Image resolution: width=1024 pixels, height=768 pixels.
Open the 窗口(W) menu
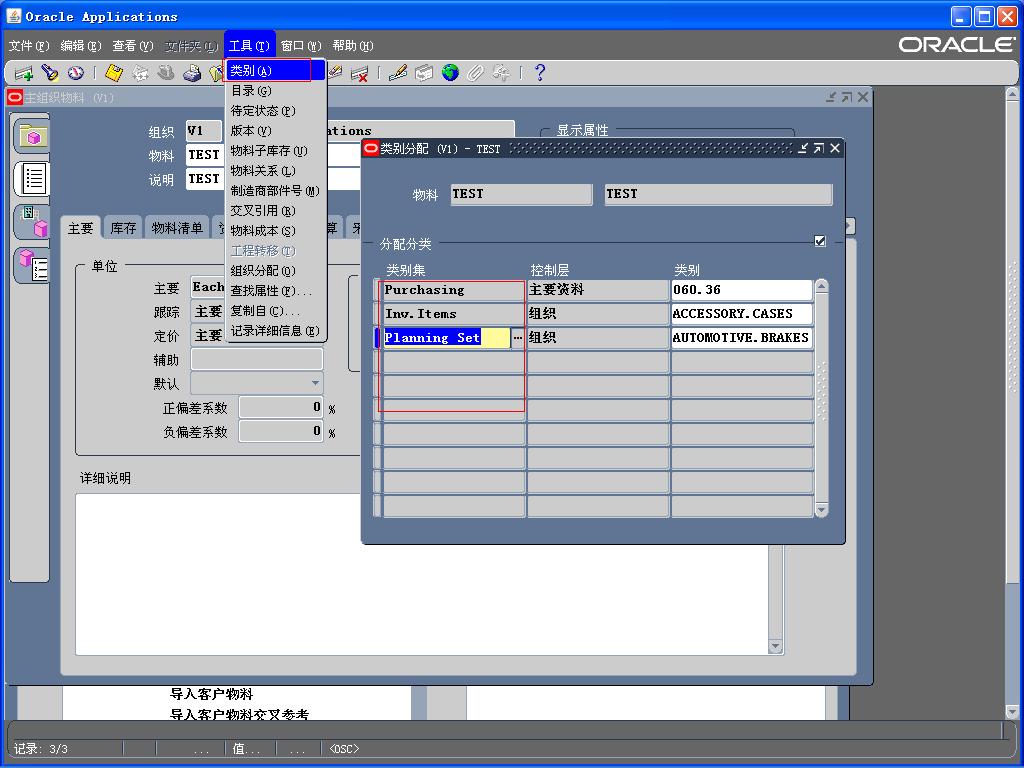point(301,46)
